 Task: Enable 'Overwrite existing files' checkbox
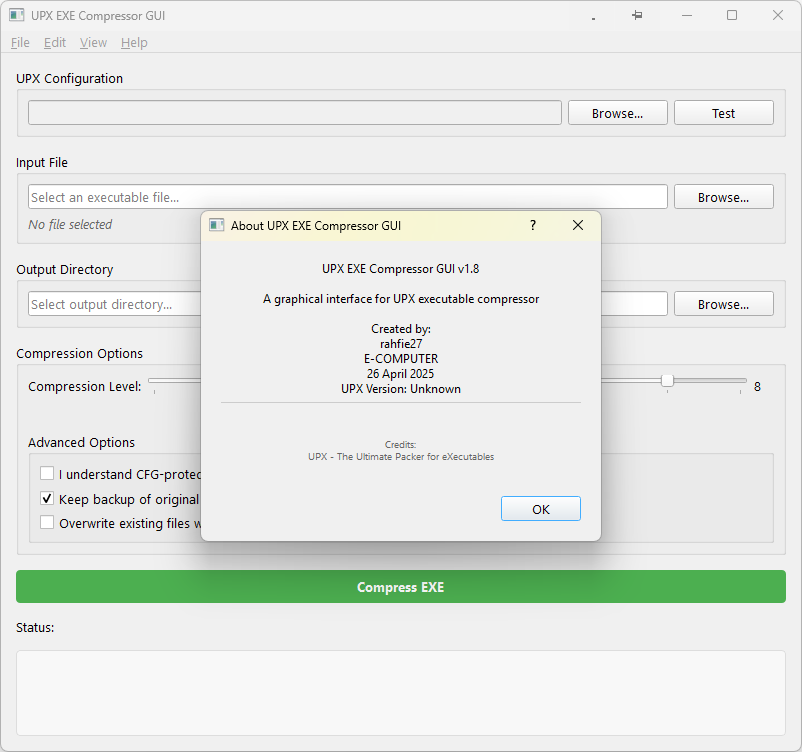coord(47,522)
